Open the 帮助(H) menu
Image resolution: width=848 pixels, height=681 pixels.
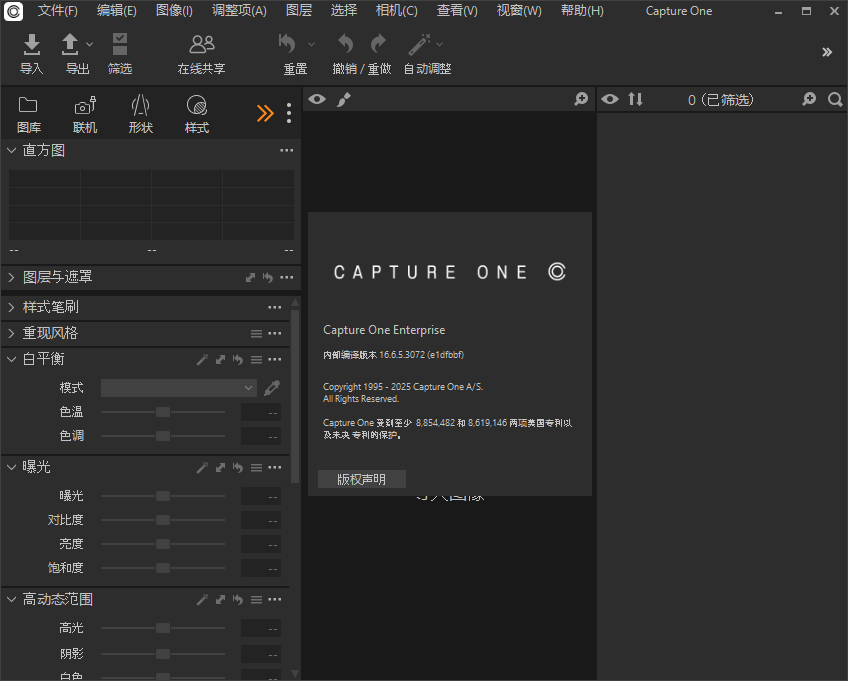tap(582, 11)
